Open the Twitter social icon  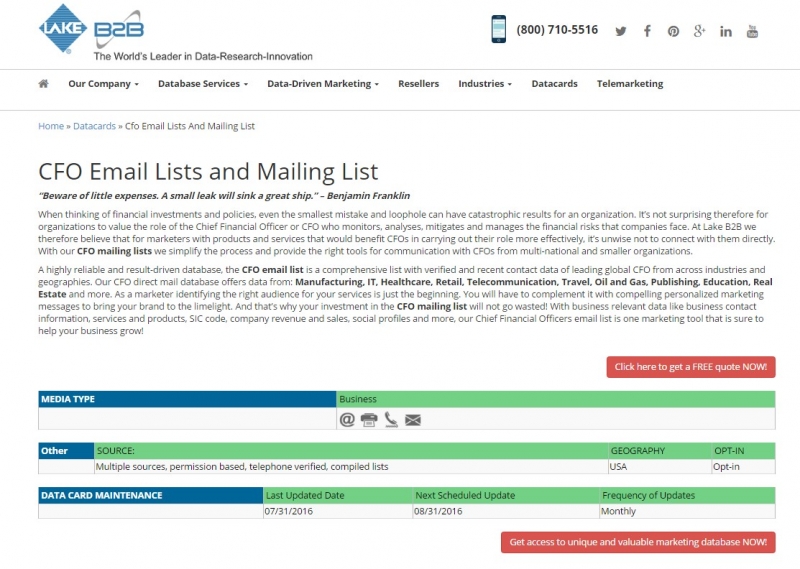coord(620,31)
